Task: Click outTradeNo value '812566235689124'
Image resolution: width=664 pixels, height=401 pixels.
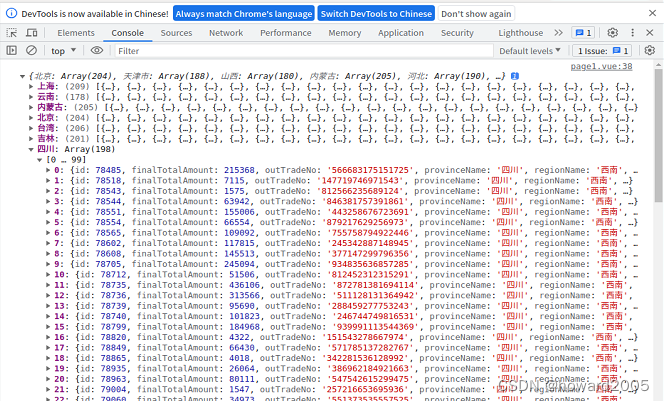Action: pyautogui.click(x=362, y=191)
